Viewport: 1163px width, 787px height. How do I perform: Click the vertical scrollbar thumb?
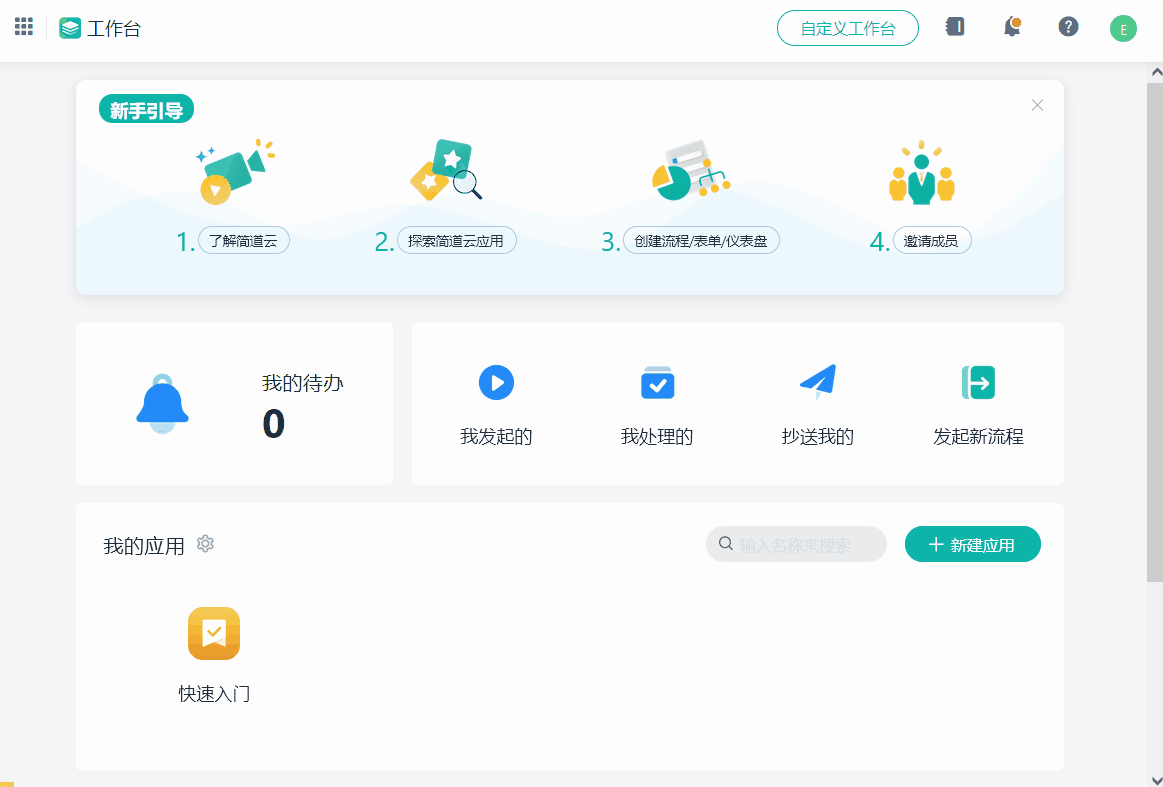coord(1156,331)
